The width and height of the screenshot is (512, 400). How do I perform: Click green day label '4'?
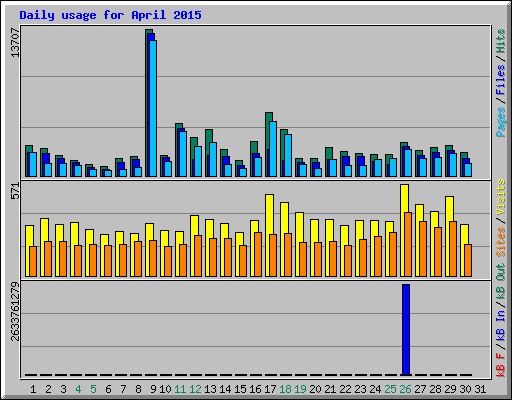click(78, 389)
